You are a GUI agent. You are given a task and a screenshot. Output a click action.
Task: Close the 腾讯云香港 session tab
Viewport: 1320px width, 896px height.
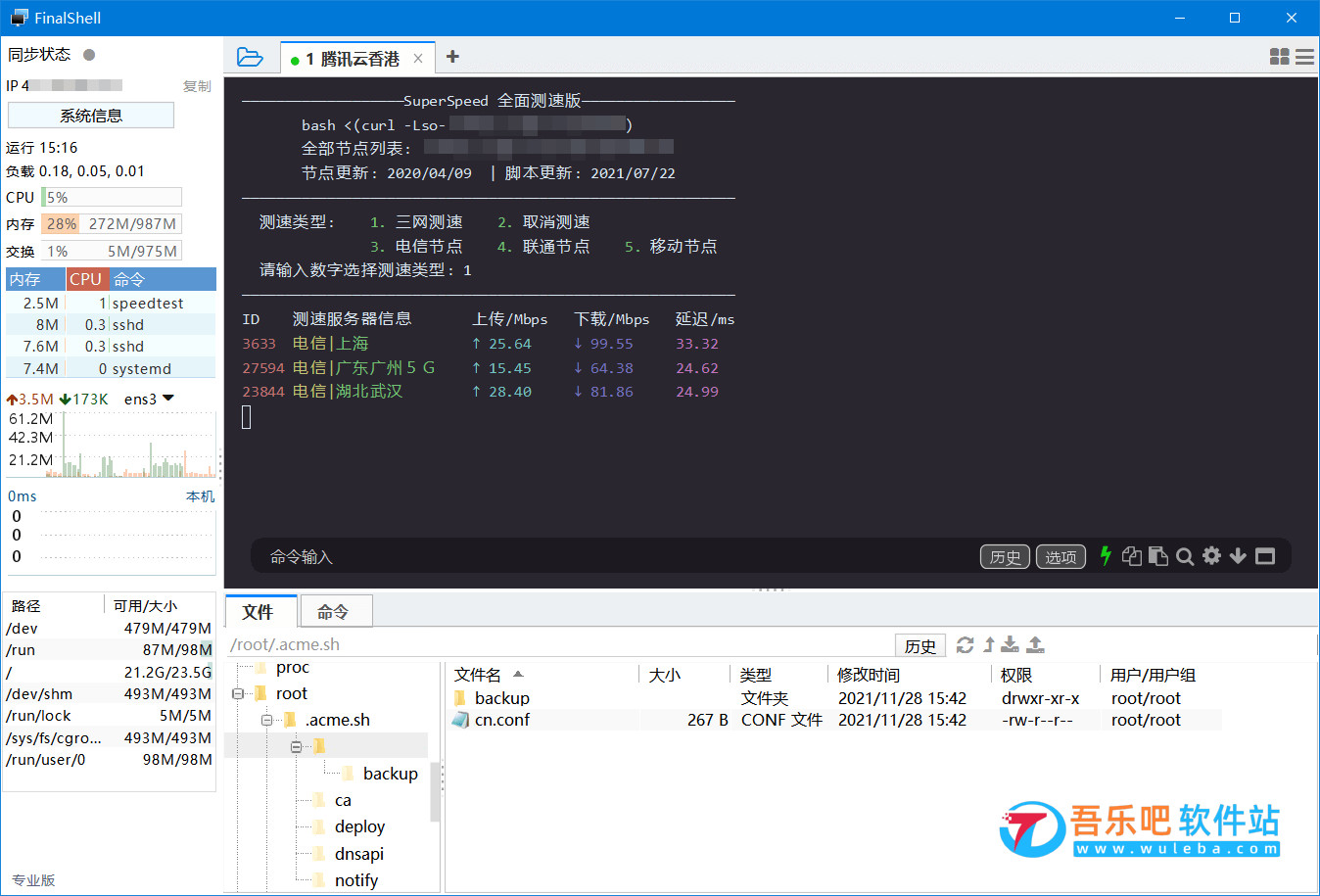tap(418, 59)
